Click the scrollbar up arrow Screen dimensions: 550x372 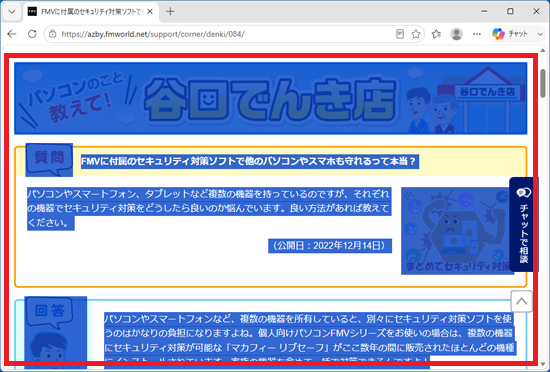pos(543,50)
